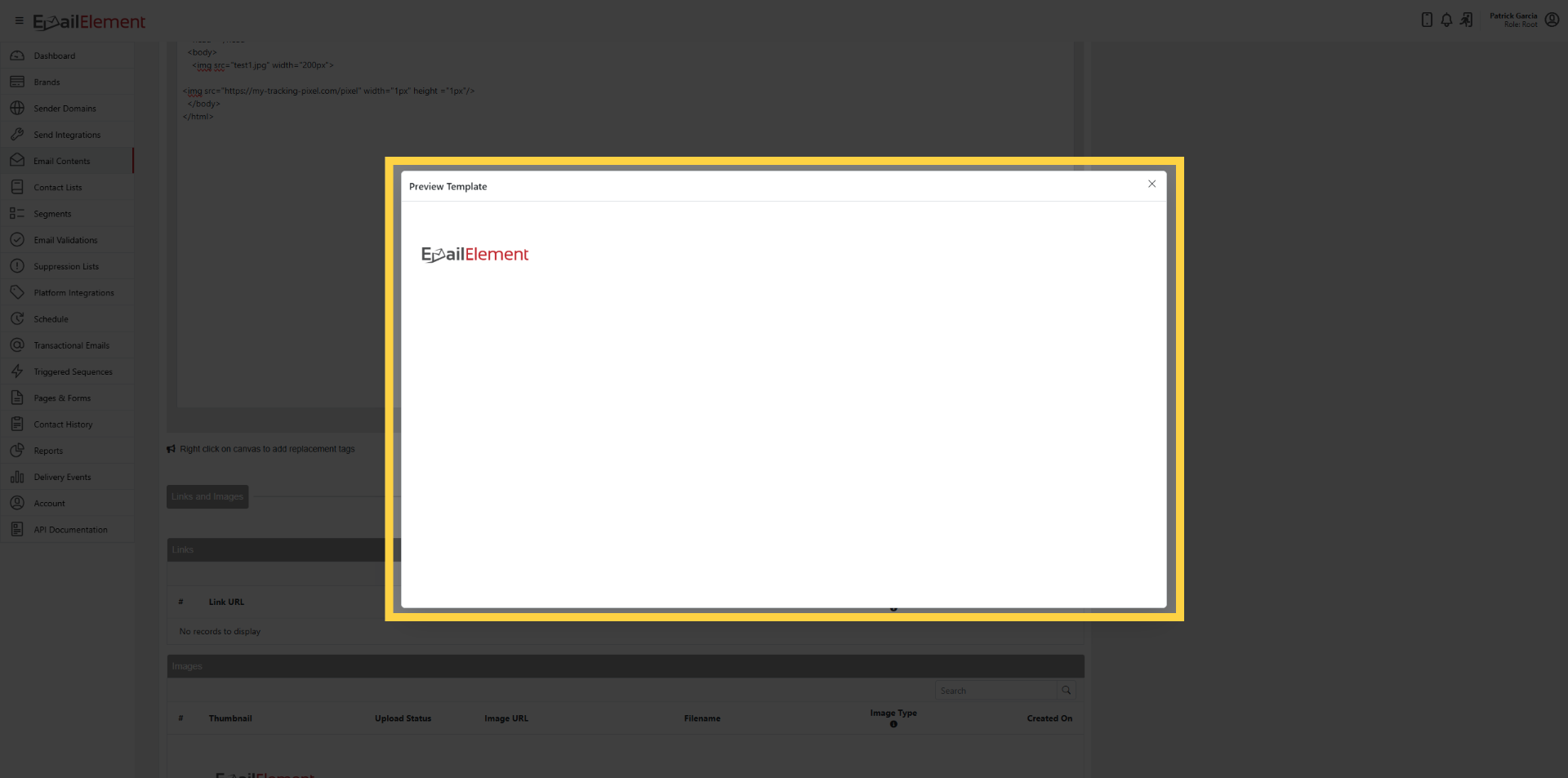Open the notifications bell
Image resolution: width=1568 pixels, height=778 pixels.
pos(1446,20)
